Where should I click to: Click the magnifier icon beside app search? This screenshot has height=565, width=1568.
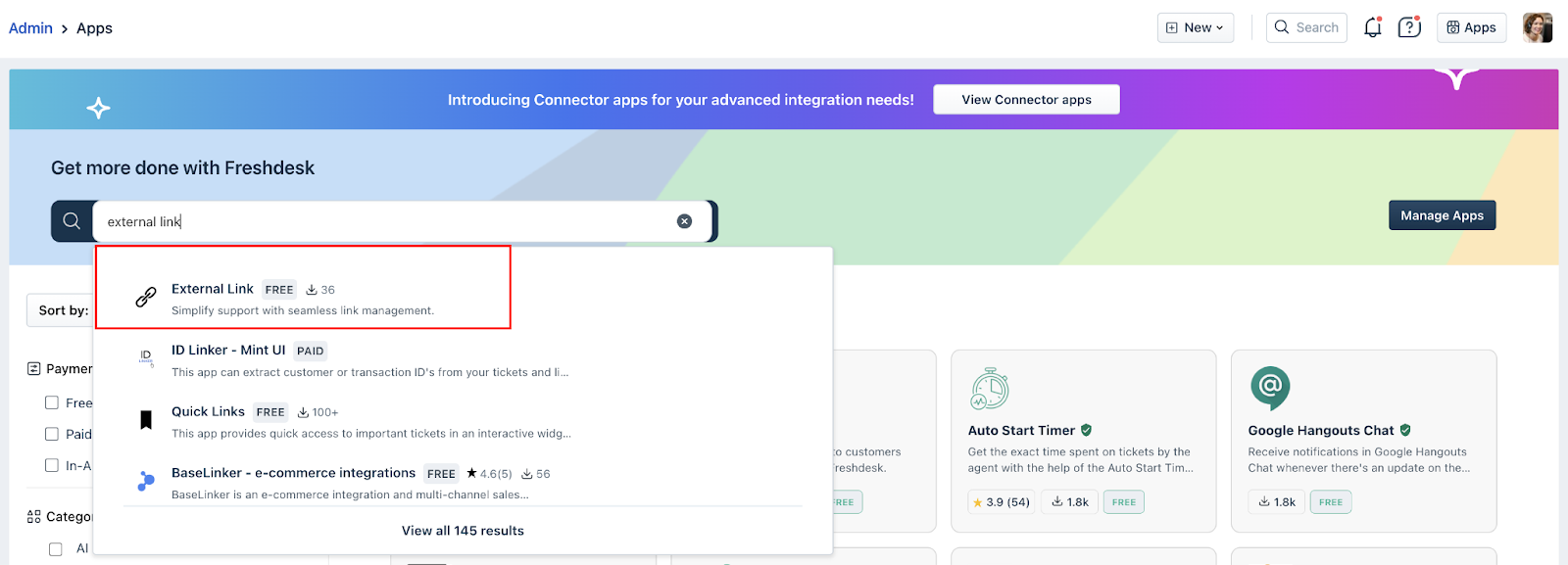tap(72, 221)
